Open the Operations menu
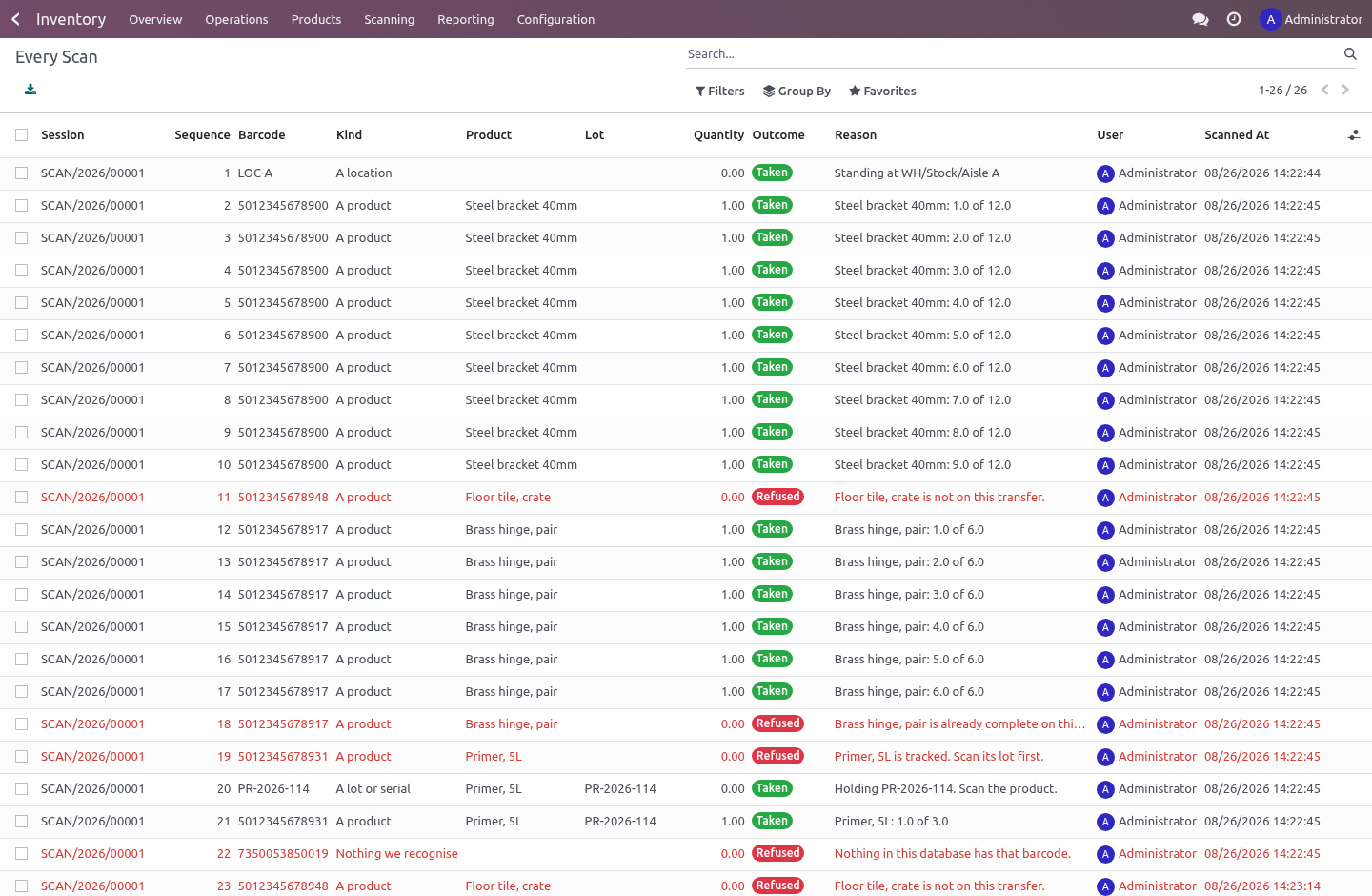 pos(236,19)
